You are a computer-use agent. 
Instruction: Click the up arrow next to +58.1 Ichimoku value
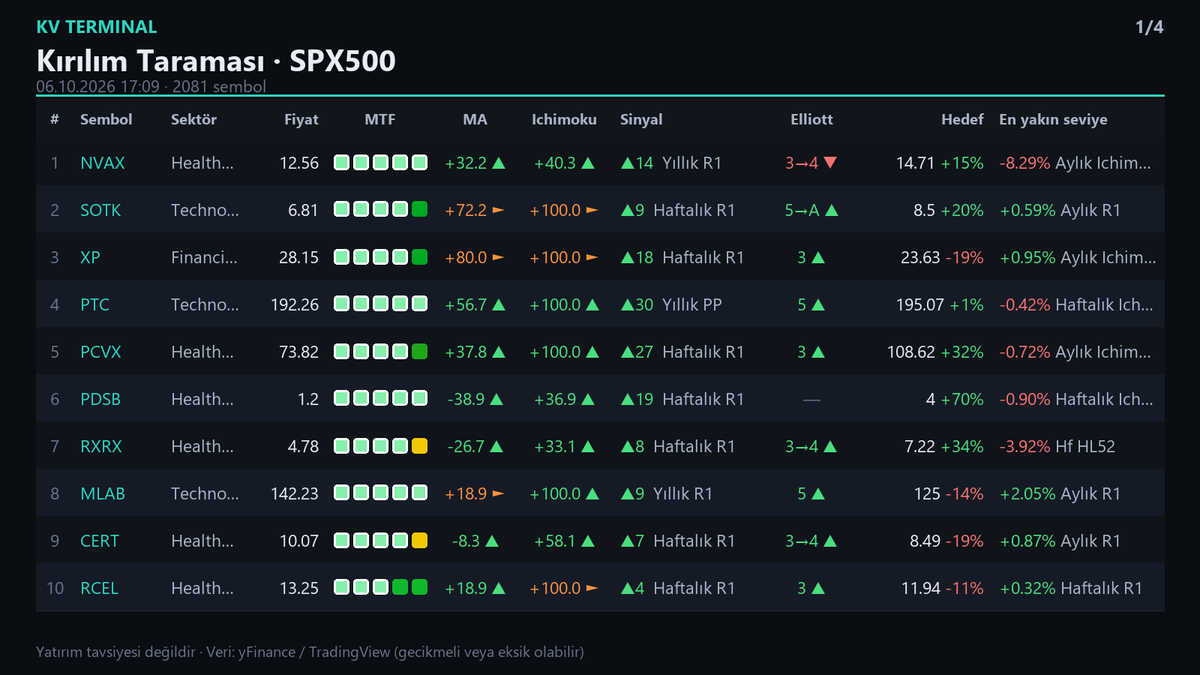588,541
